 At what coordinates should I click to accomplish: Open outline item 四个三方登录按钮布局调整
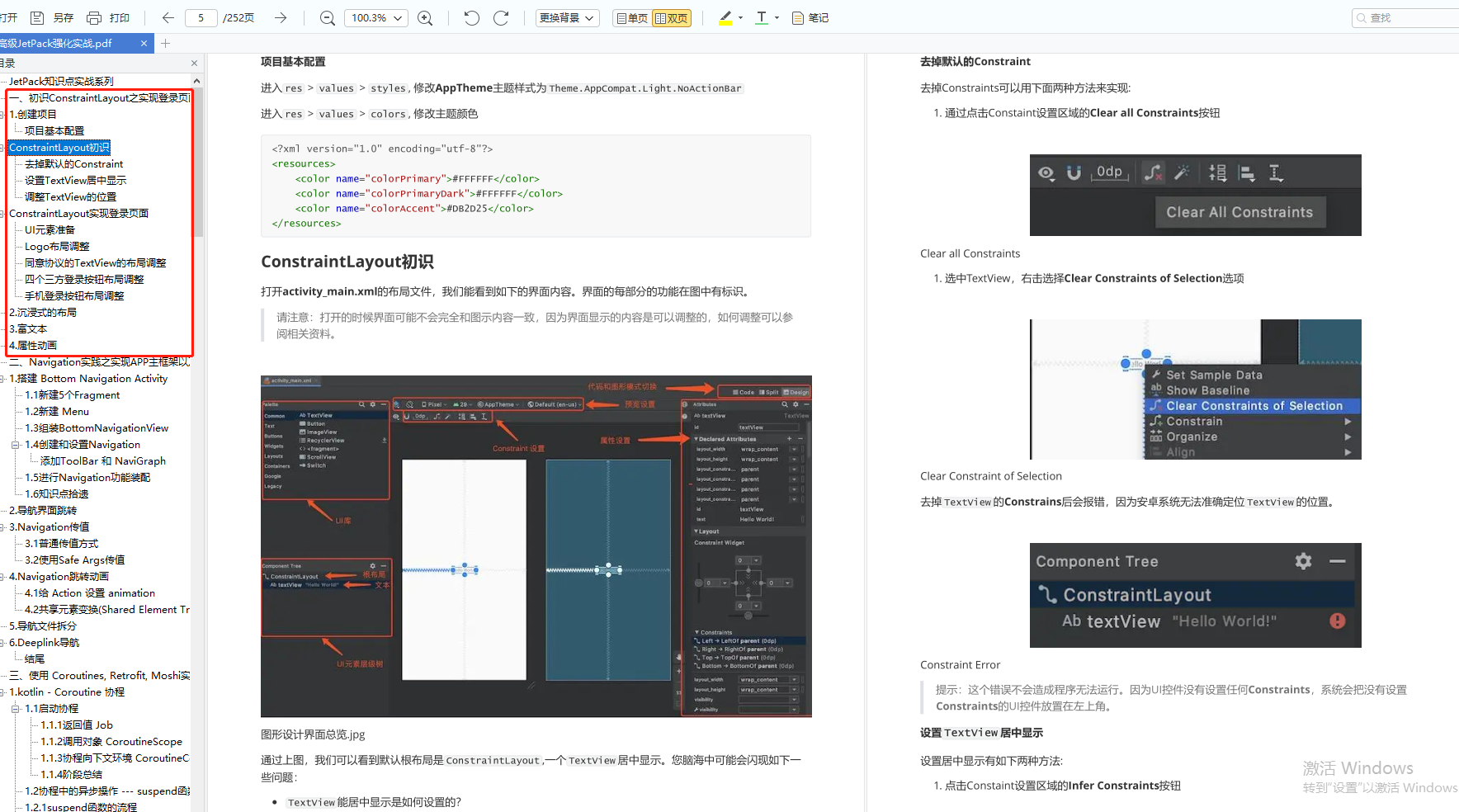click(x=84, y=279)
